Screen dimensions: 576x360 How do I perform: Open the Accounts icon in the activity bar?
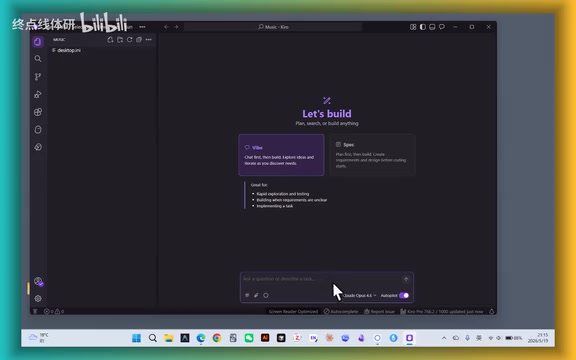38,282
